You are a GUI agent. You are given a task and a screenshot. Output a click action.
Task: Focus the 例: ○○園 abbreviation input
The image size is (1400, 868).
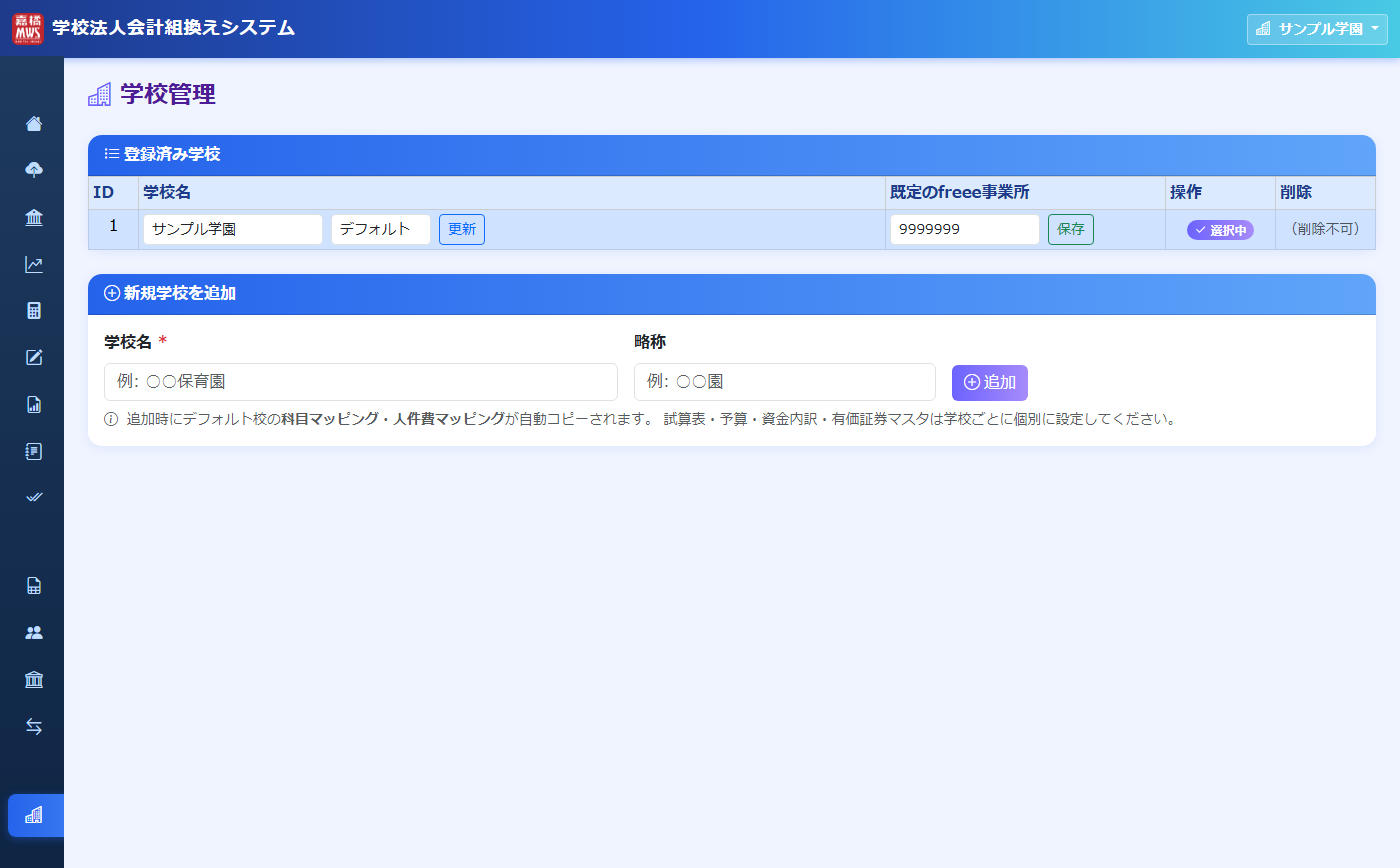(785, 382)
